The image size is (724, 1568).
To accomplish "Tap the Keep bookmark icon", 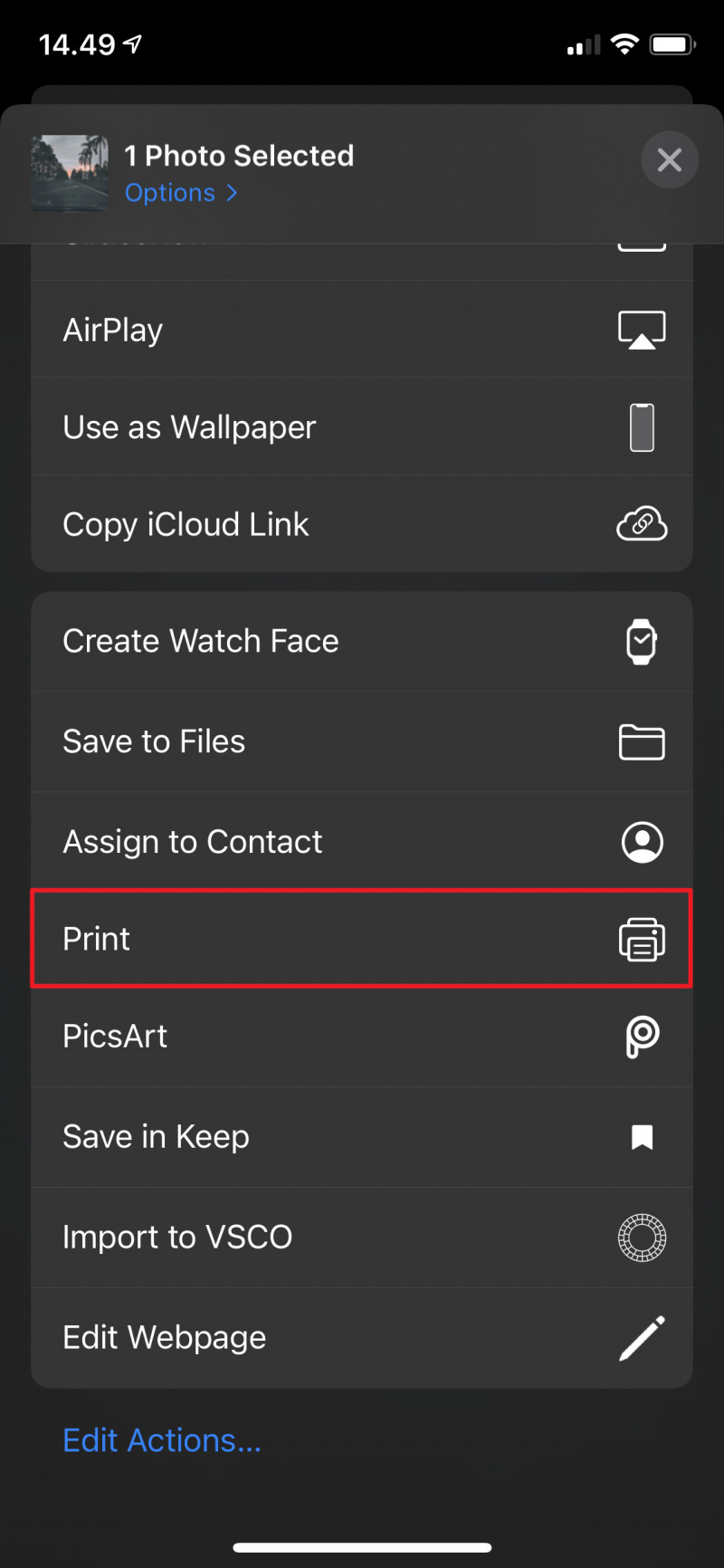I will (x=642, y=1137).
